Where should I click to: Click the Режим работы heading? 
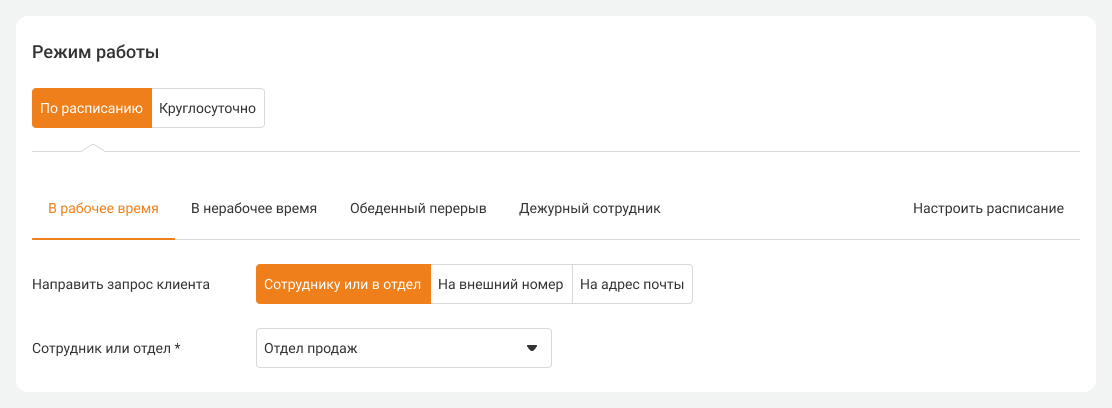pyautogui.click(x=96, y=52)
